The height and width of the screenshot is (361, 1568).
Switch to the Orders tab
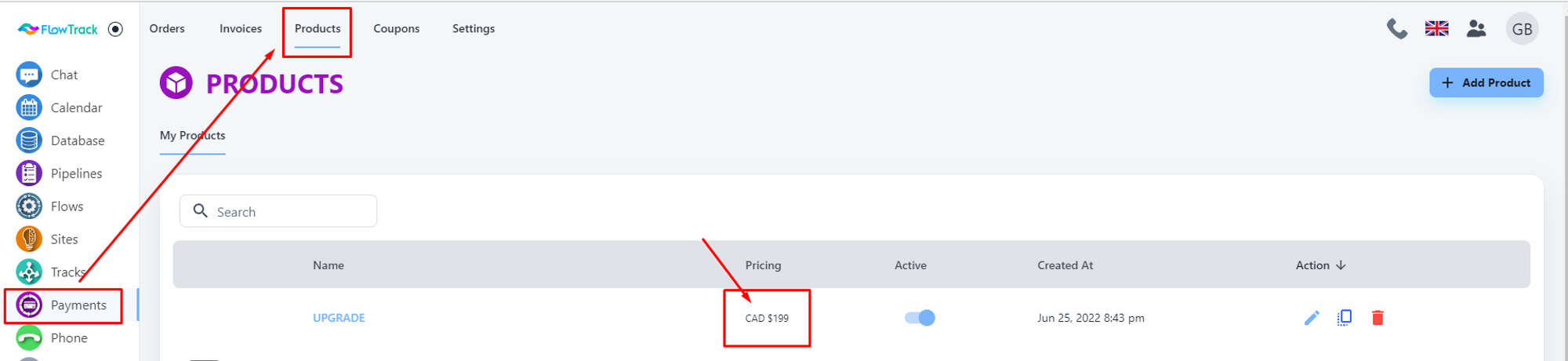[167, 28]
